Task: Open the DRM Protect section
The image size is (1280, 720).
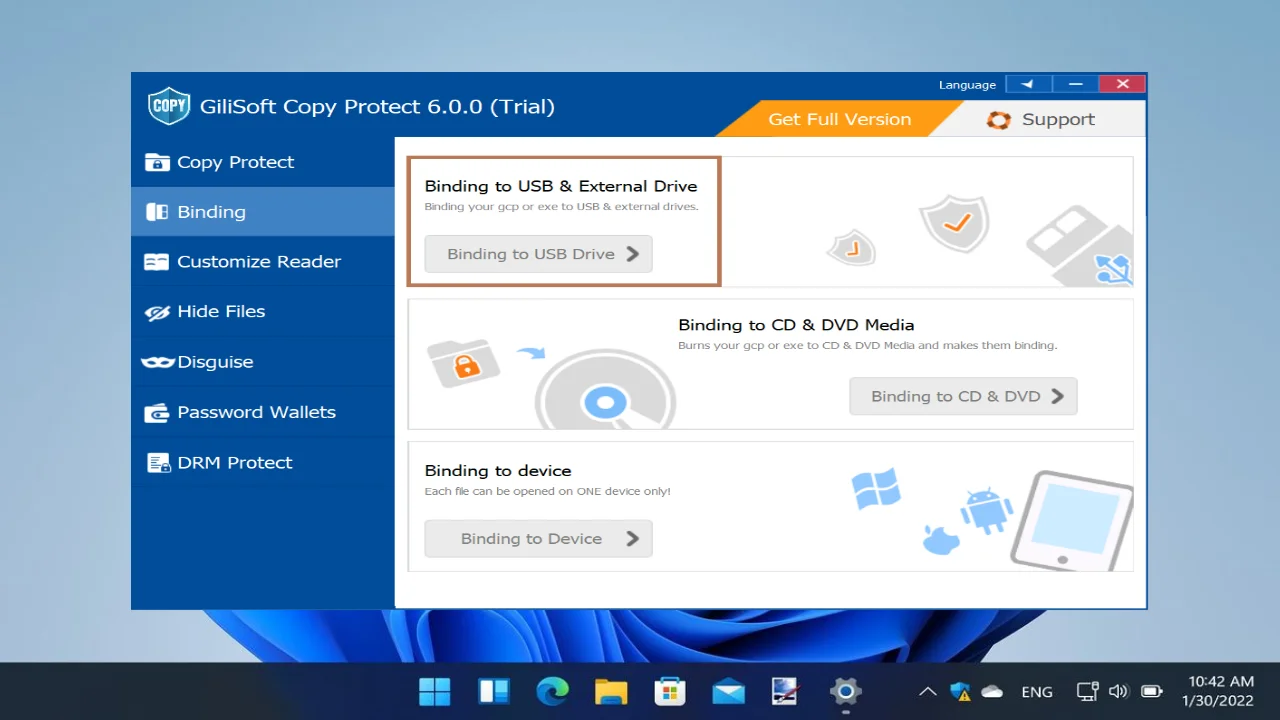Action: click(263, 462)
